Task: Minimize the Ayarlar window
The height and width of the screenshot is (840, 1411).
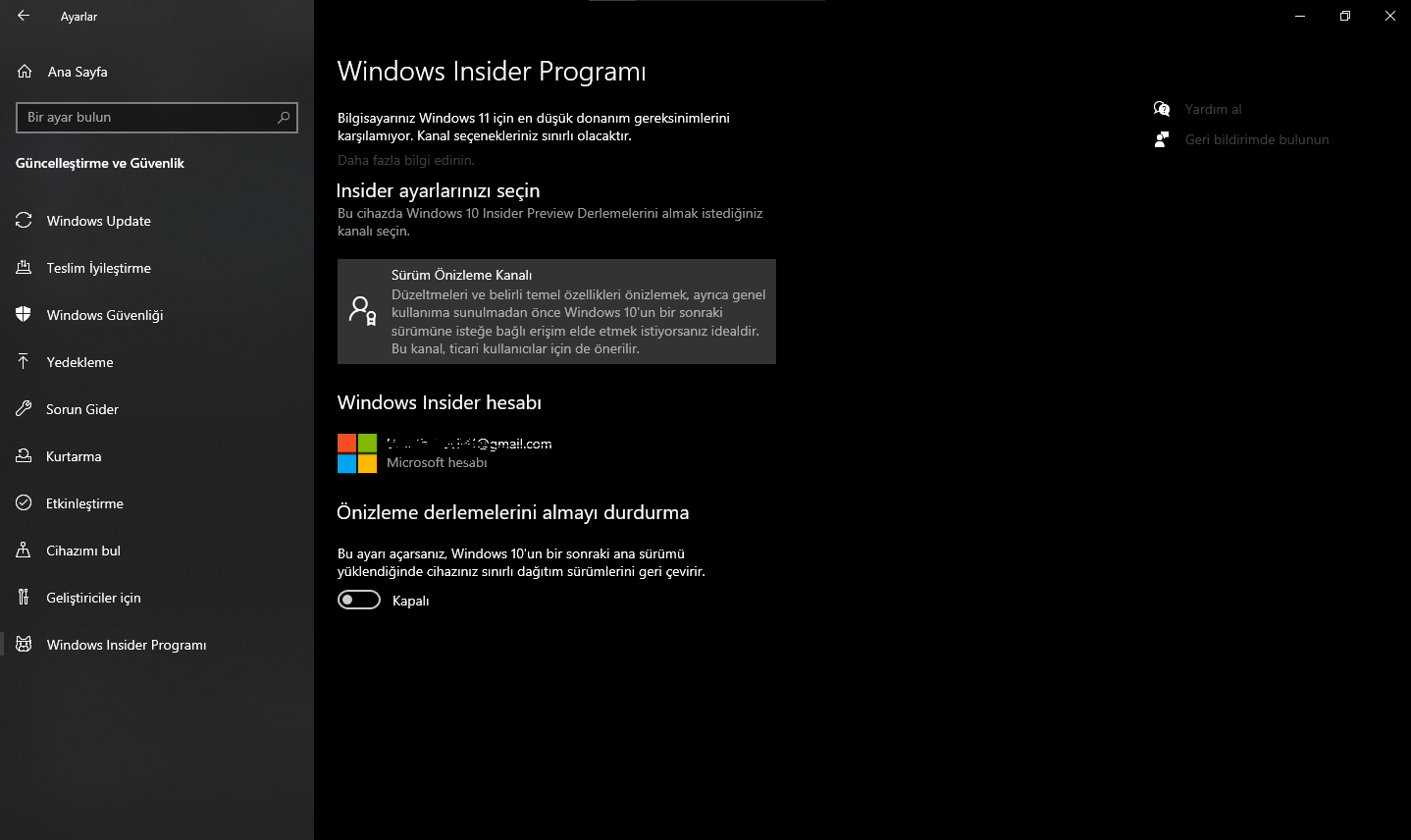Action: [x=1300, y=16]
